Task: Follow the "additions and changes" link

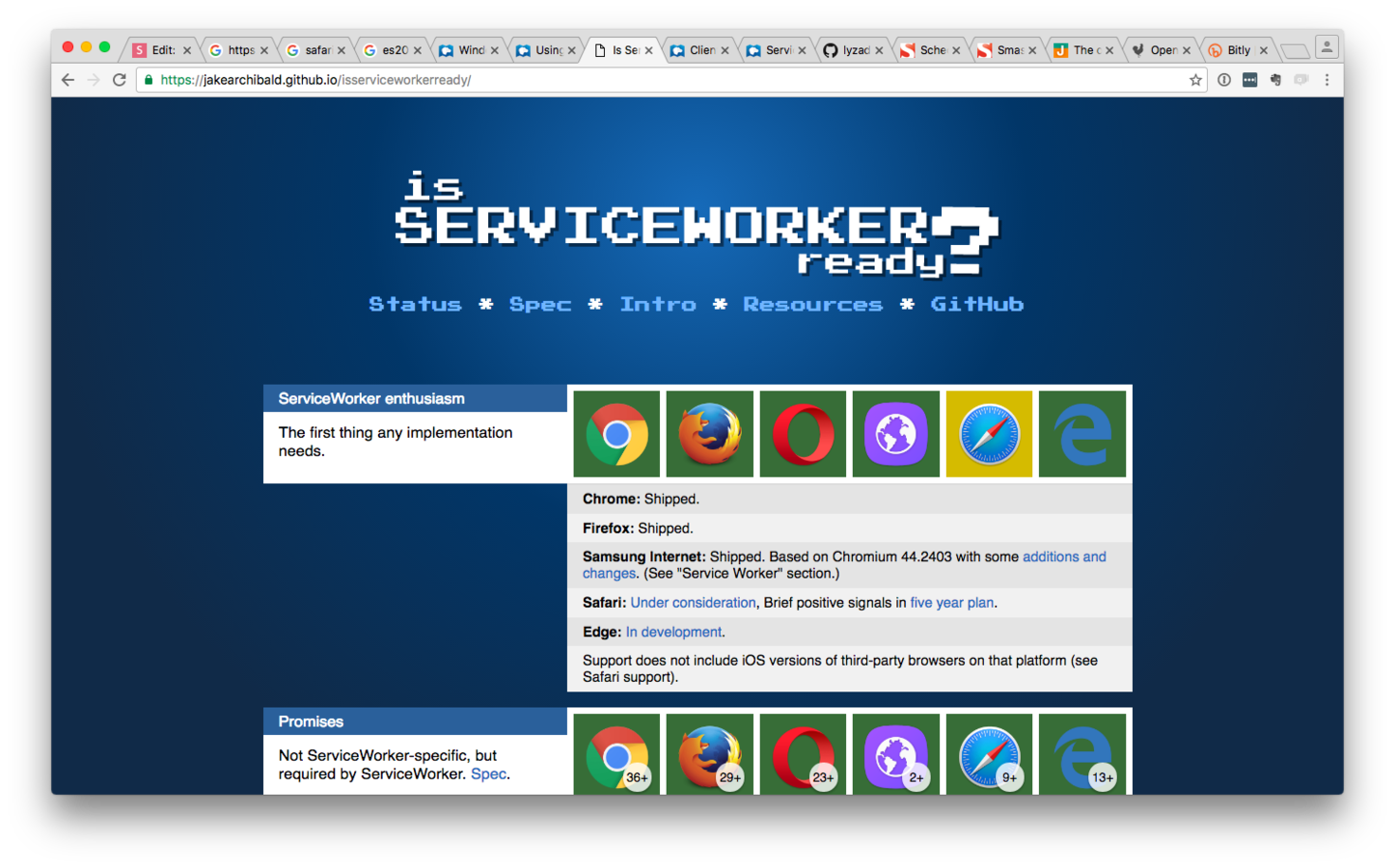Action: coord(1064,556)
